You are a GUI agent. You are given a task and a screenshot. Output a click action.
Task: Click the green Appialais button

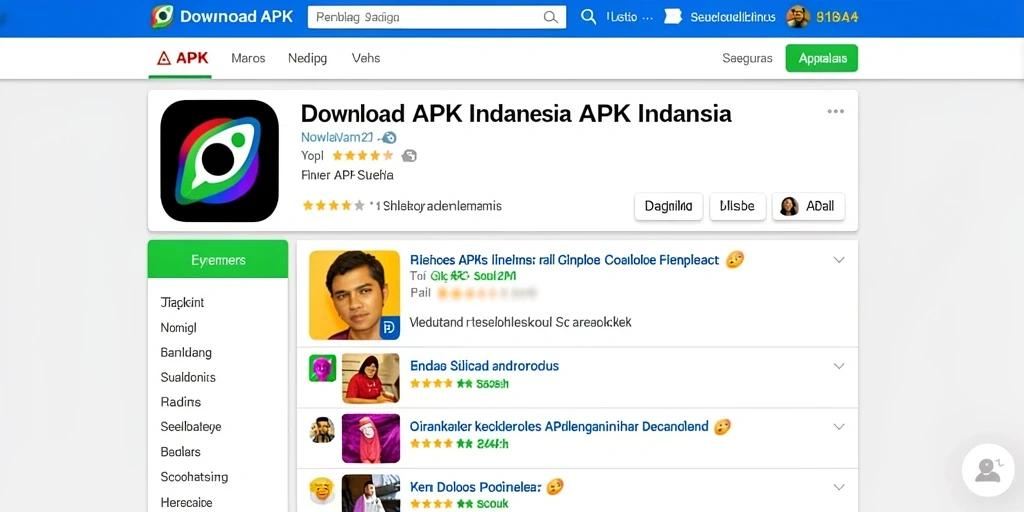[822, 58]
